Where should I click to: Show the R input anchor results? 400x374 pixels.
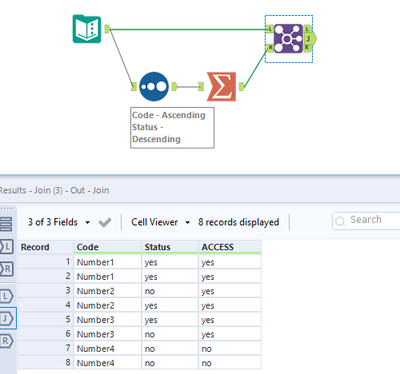pos(6,269)
